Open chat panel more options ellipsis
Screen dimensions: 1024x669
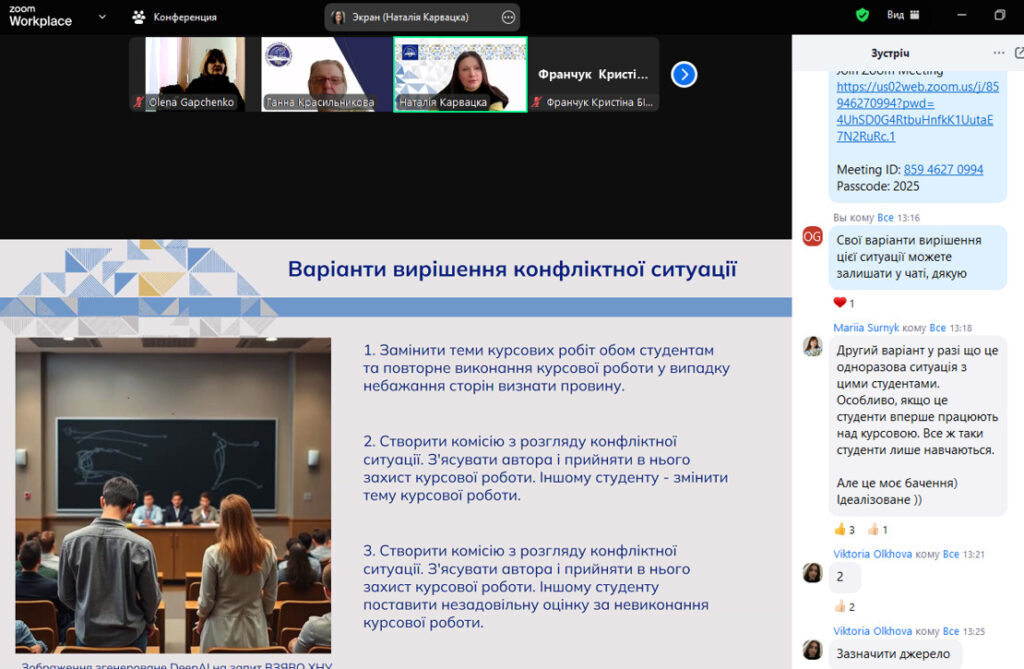pyautogui.click(x=998, y=52)
